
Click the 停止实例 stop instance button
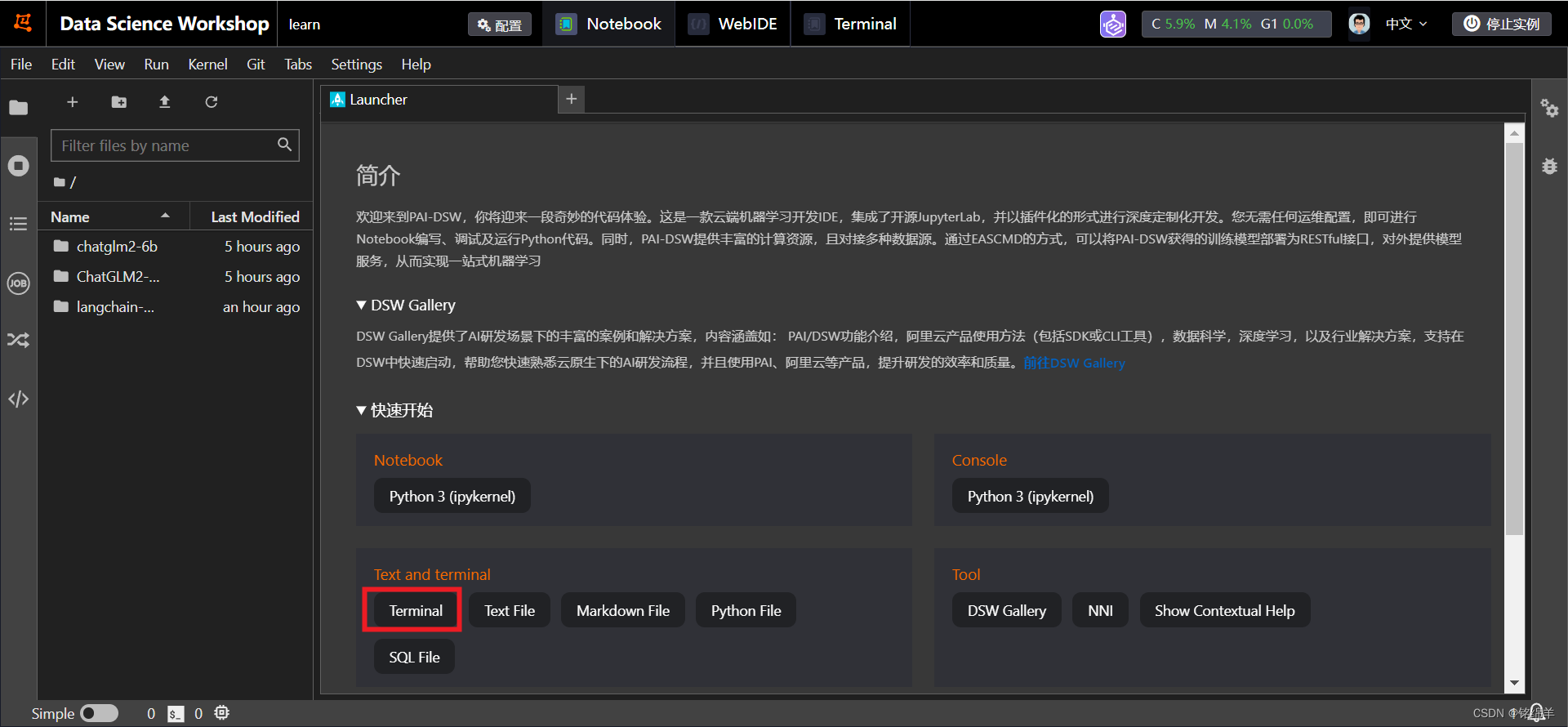[x=1501, y=24]
